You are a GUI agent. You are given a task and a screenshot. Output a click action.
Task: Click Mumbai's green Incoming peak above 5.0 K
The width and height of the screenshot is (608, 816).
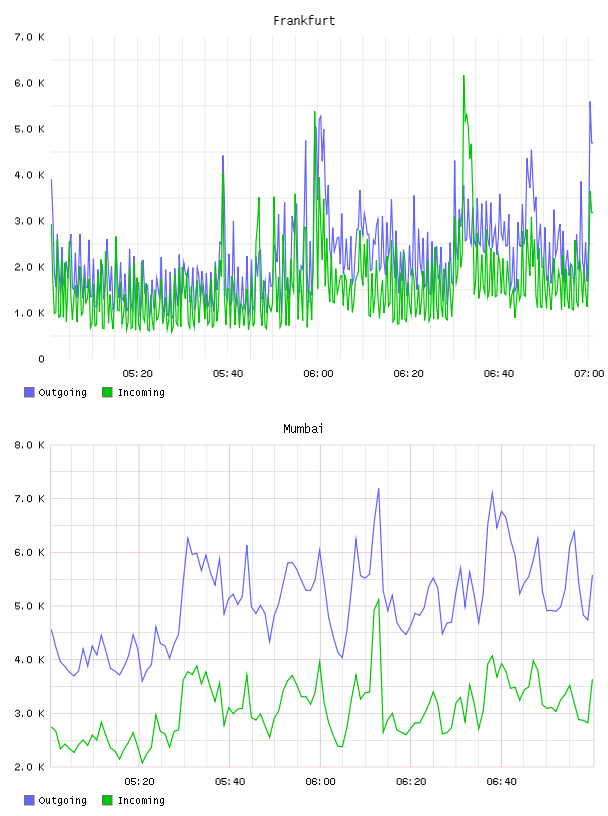[378, 601]
